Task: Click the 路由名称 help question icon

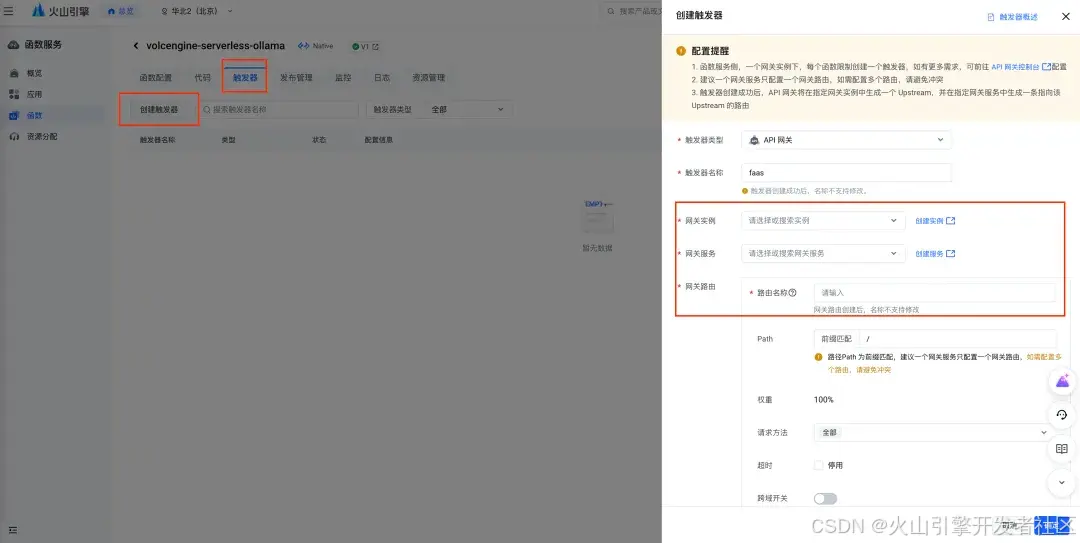Action: [x=792, y=293]
